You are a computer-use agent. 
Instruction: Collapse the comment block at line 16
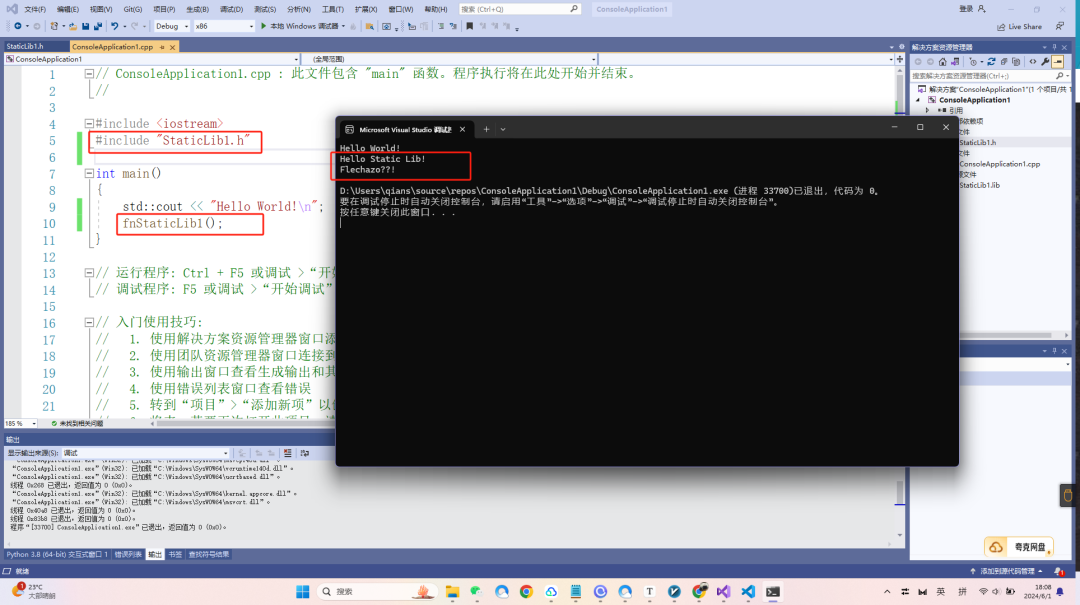(x=89, y=322)
